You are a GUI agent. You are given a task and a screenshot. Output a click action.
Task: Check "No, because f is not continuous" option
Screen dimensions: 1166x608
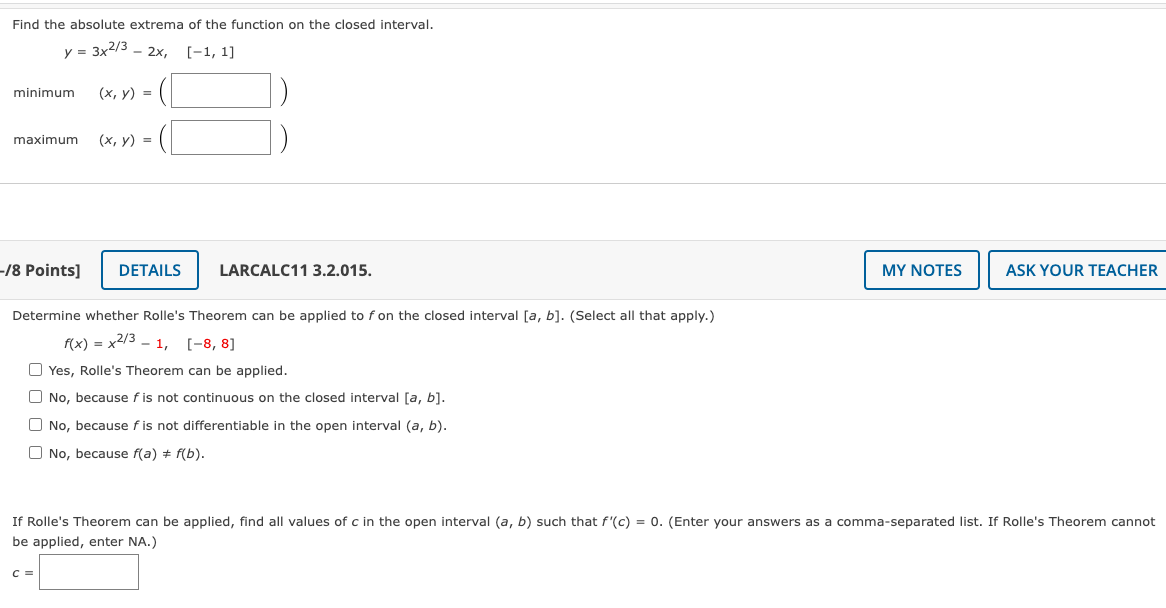click(35, 396)
